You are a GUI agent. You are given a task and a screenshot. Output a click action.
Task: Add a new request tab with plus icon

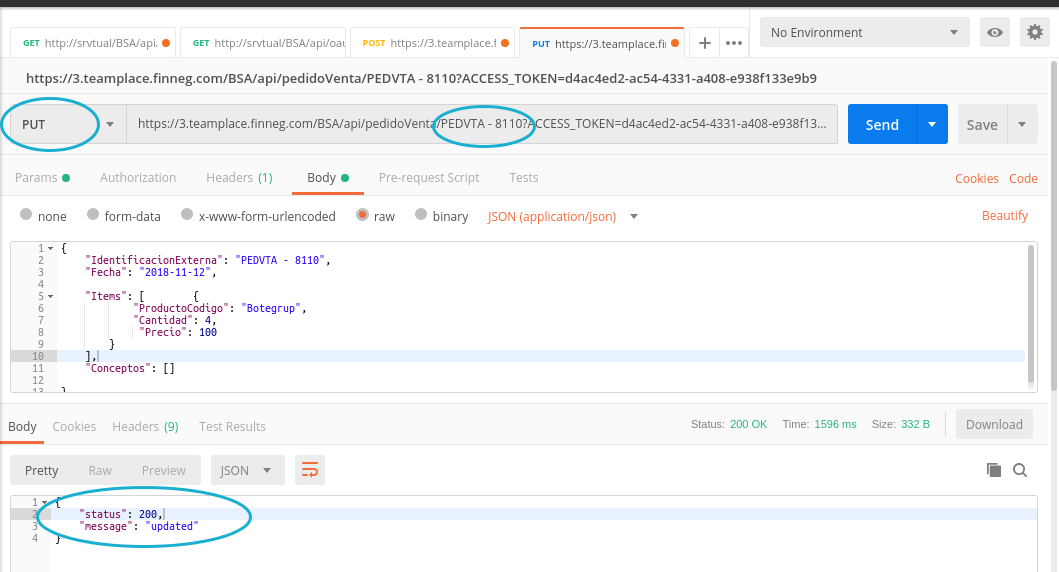(x=705, y=43)
